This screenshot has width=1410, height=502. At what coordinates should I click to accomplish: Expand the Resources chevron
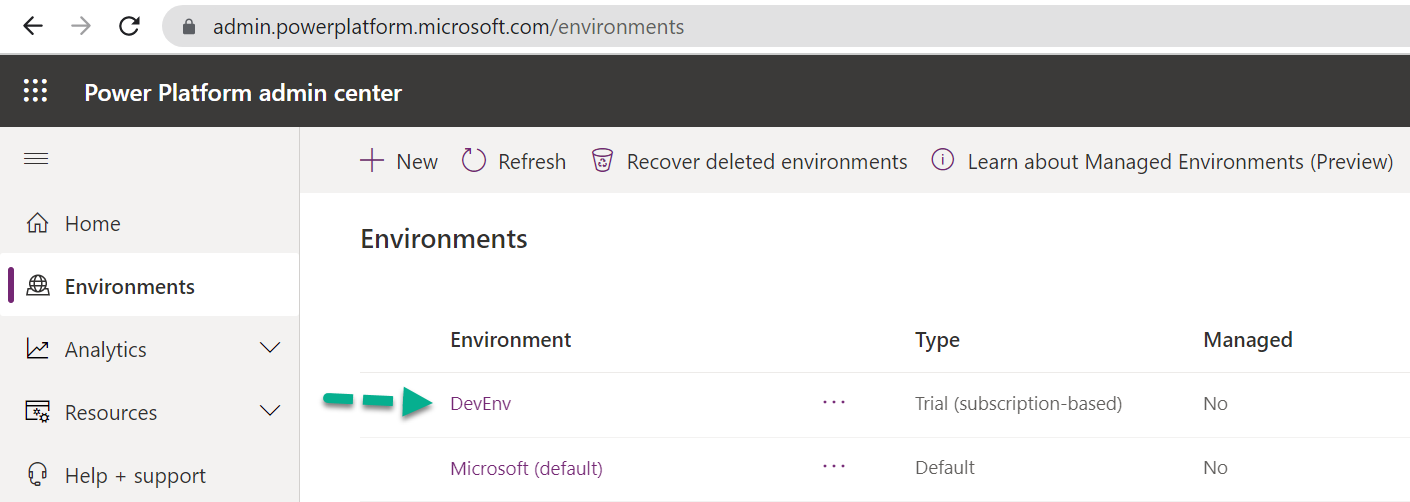[270, 412]
